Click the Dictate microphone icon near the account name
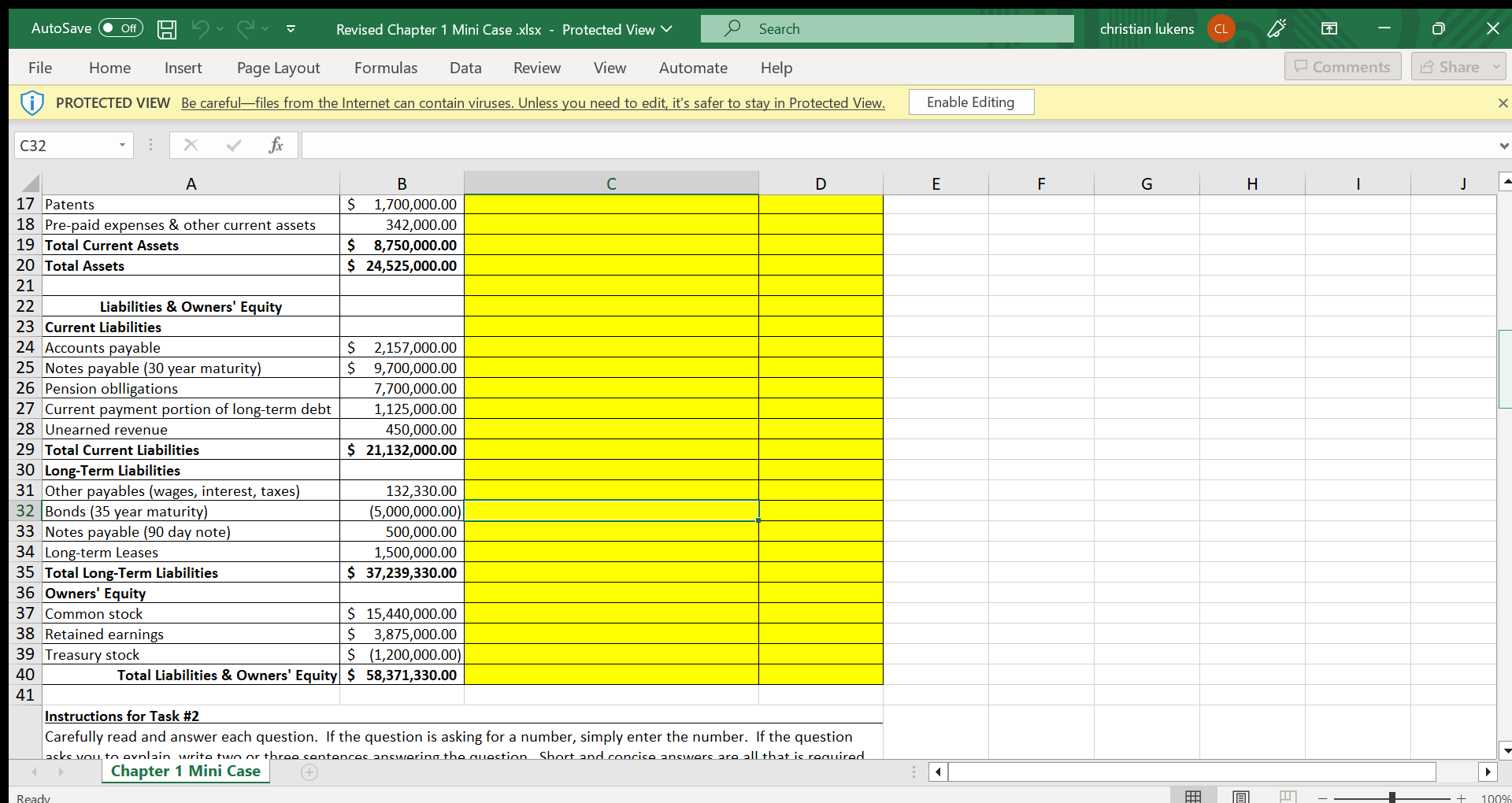 1277,28
